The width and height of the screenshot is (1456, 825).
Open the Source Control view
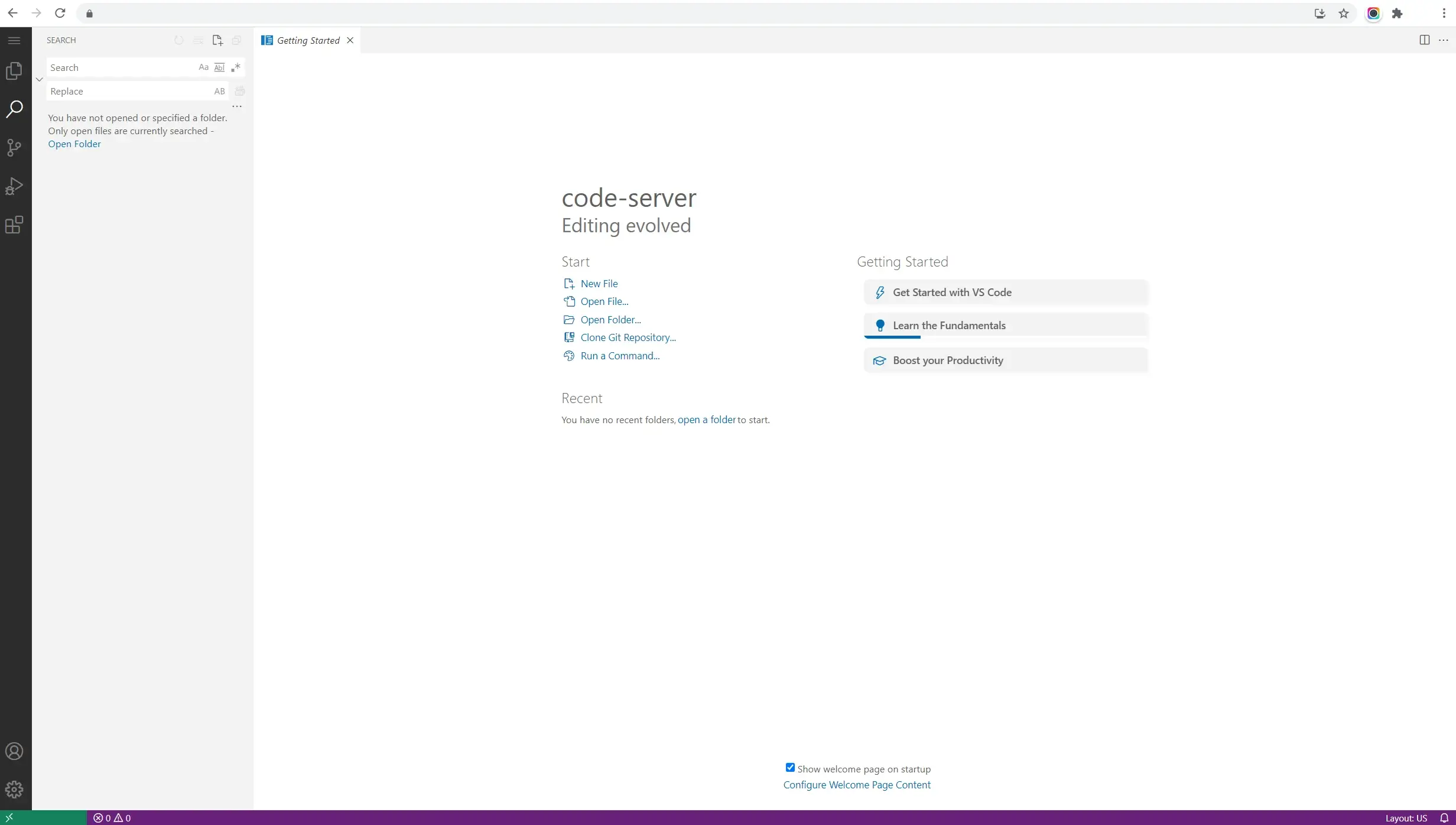click(x=14, y=147)
